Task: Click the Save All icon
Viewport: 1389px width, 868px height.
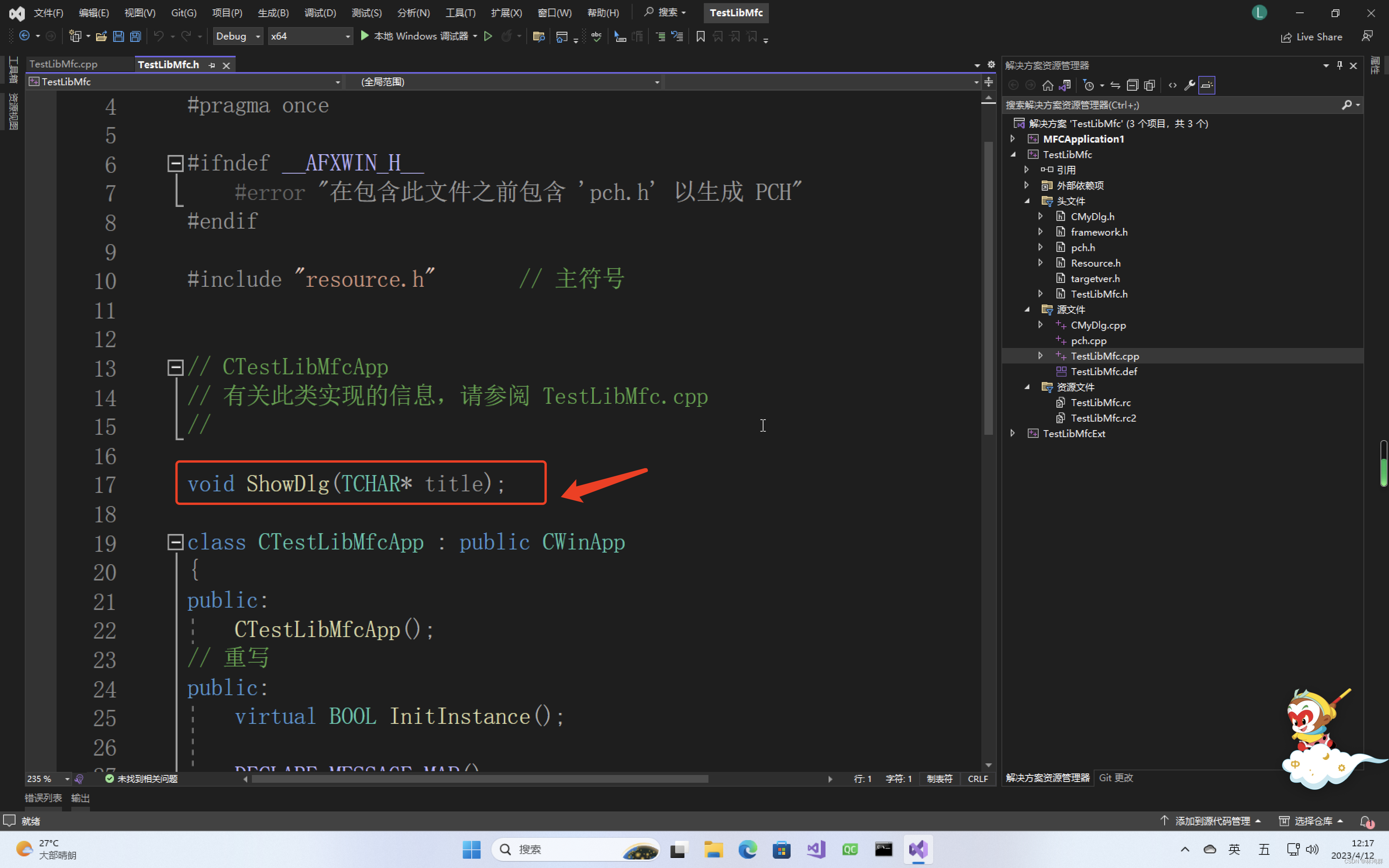Action: pyautogui.click(x=136, y=36)
